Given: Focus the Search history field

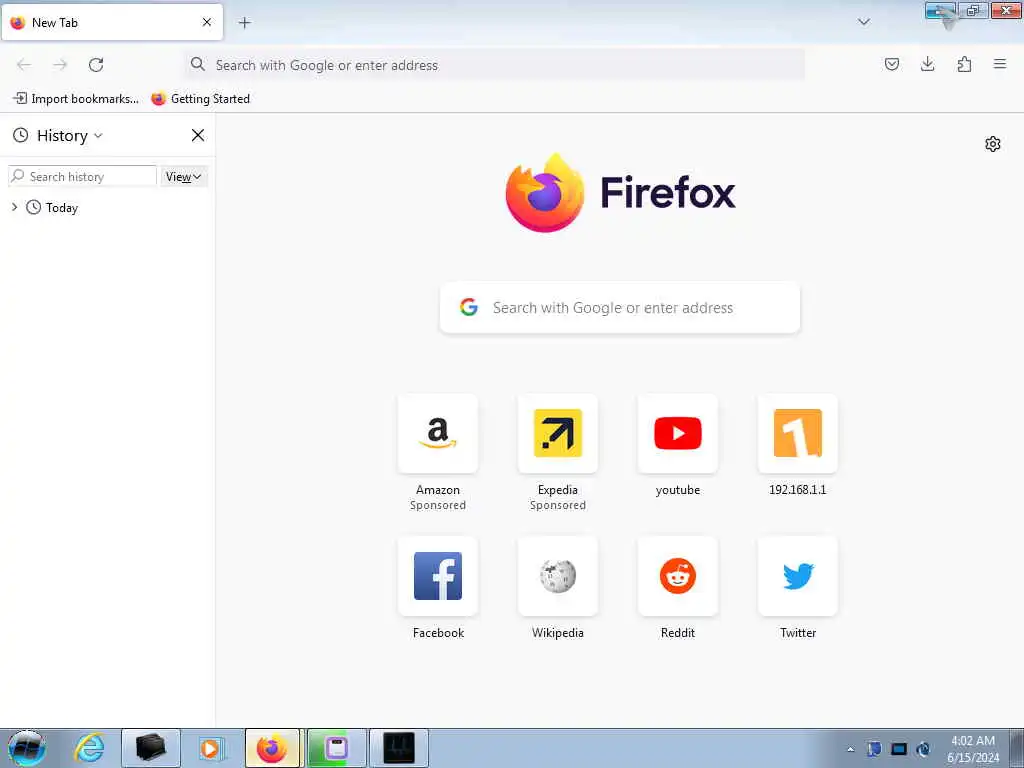Looking at the screenshot, I should pos(82,176).
